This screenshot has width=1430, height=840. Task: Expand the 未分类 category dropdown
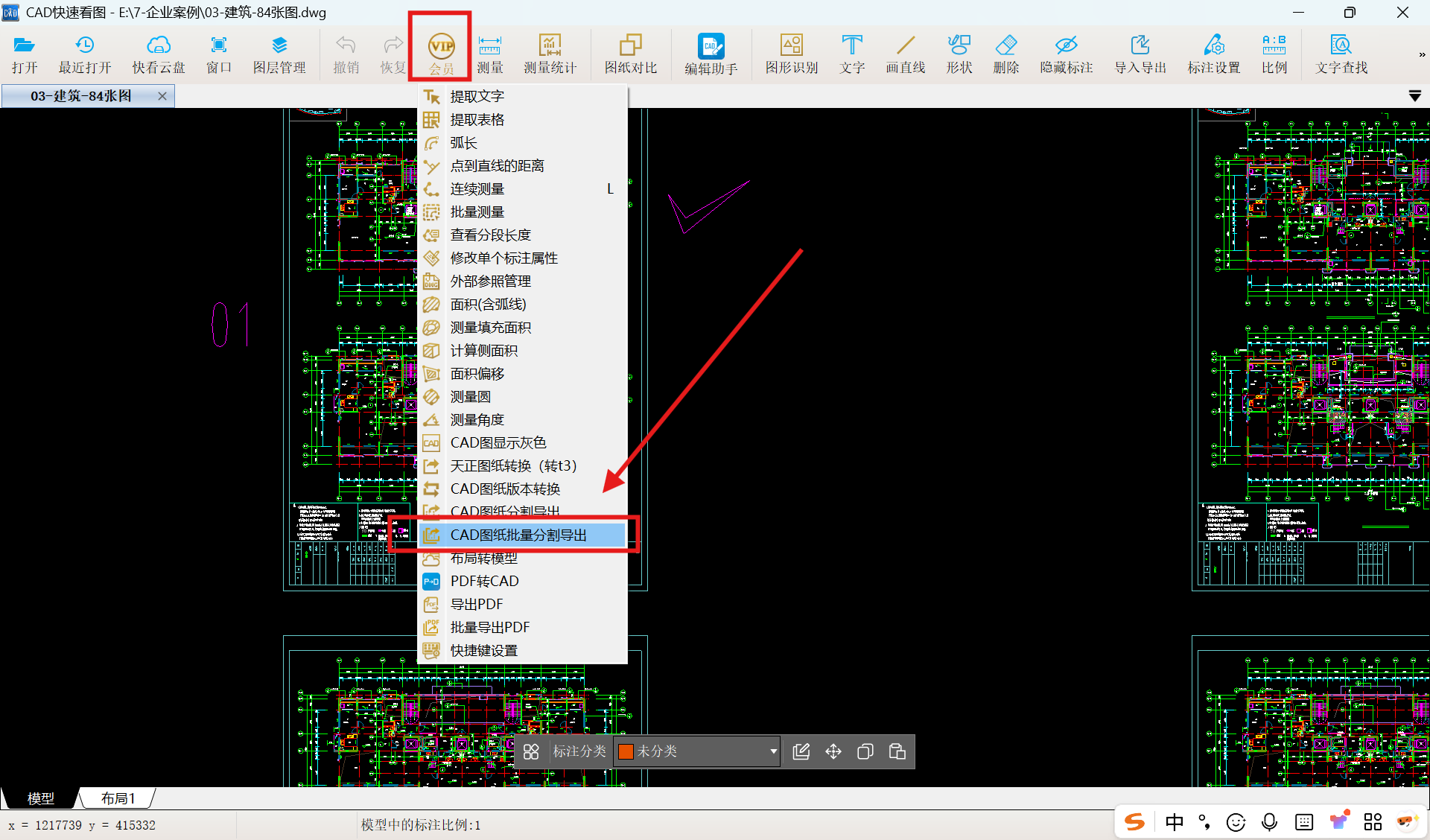click(x=773, y=751)
